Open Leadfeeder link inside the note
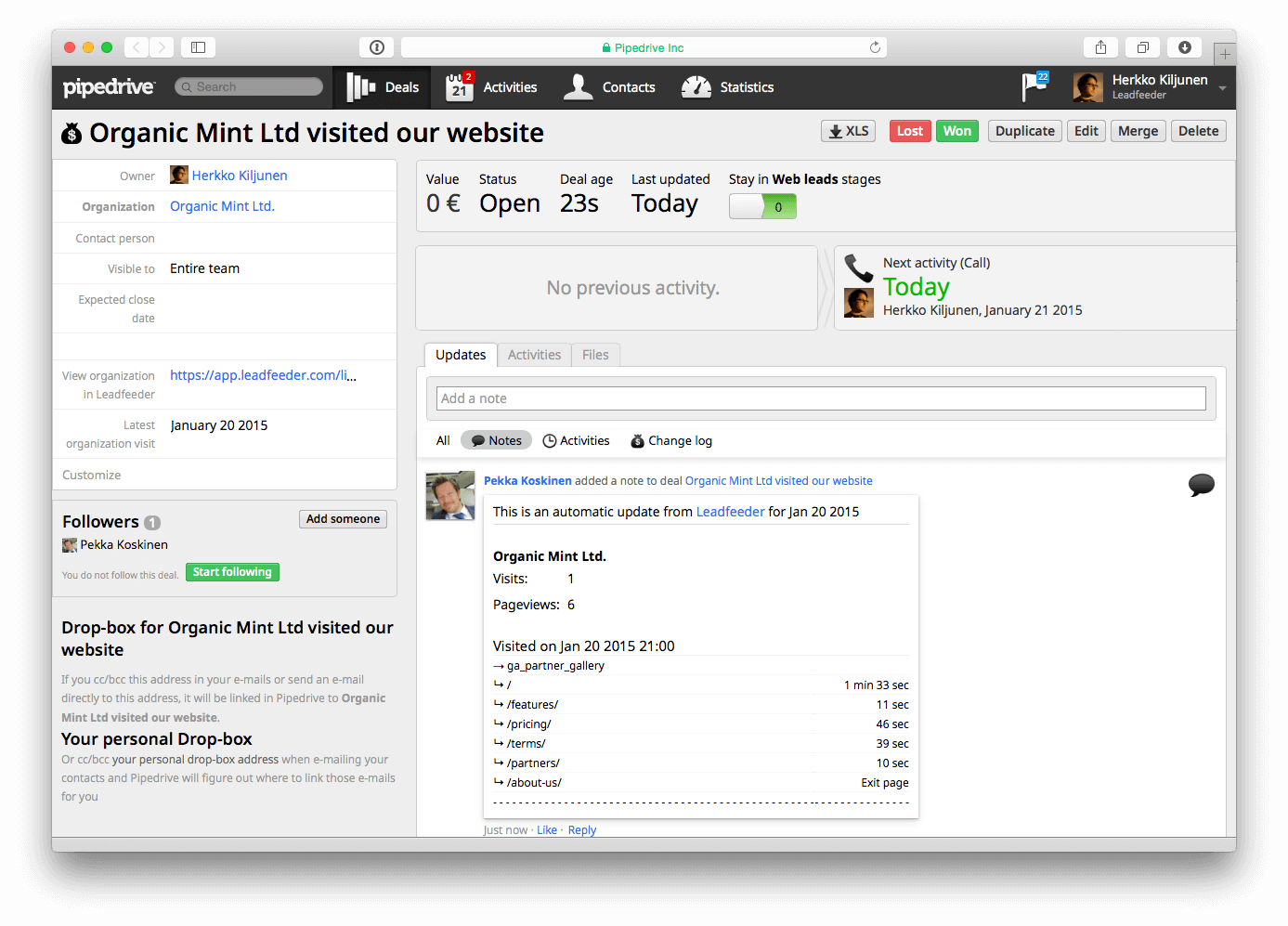 pyautogui.click(x=731, y=512)
